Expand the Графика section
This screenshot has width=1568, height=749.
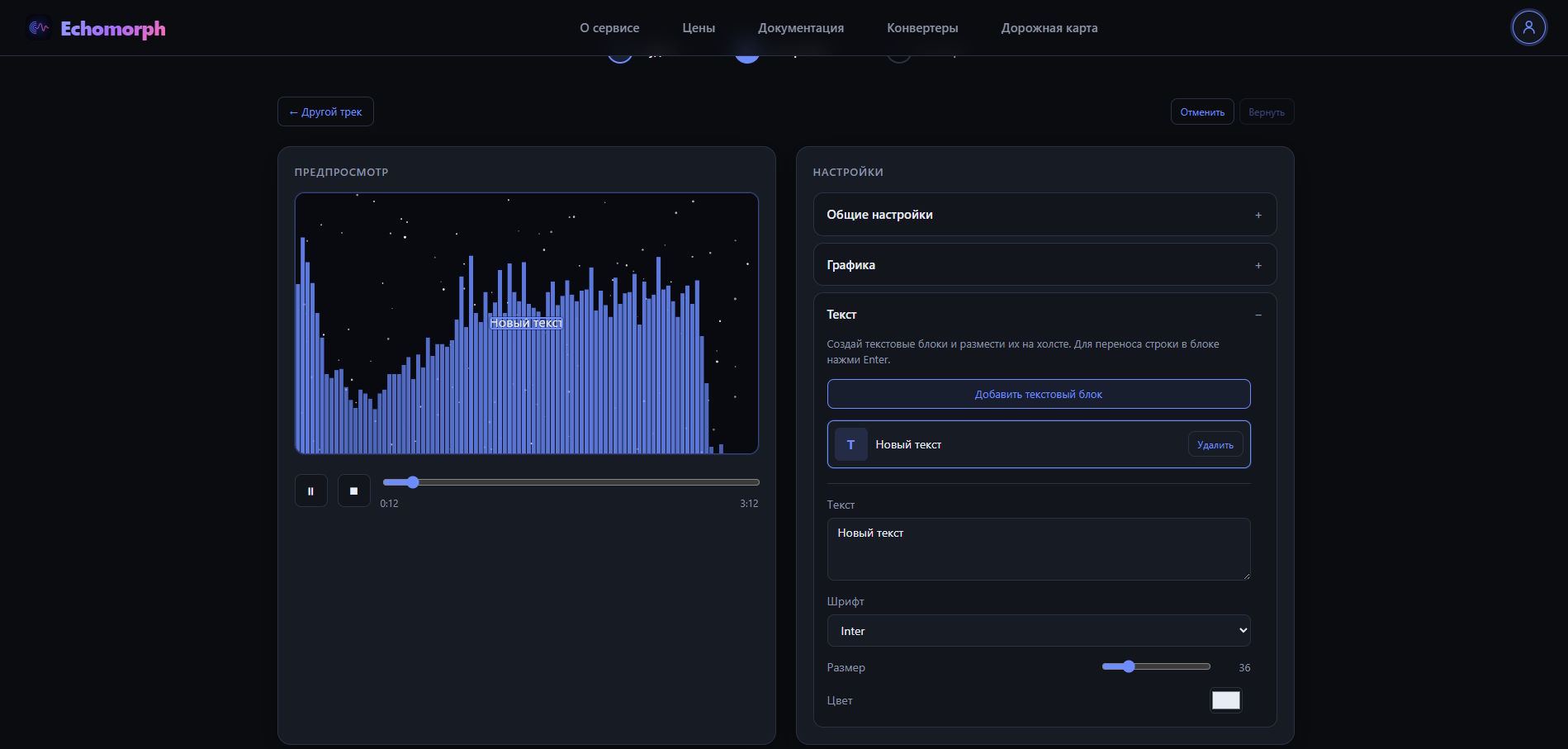1045,264
